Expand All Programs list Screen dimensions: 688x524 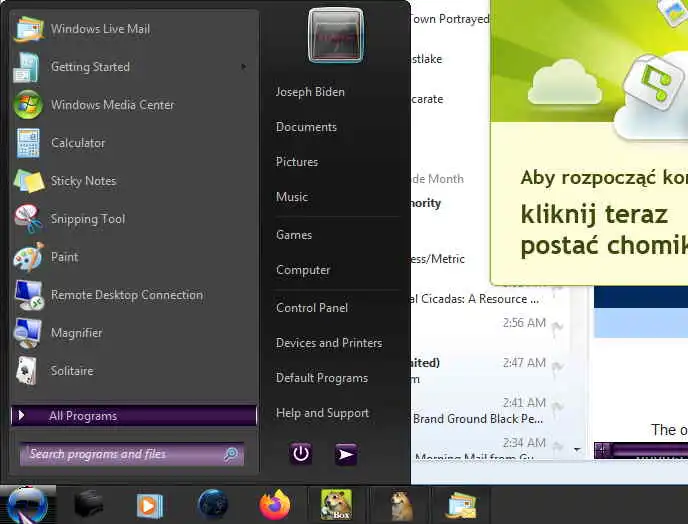pos(134,416)
